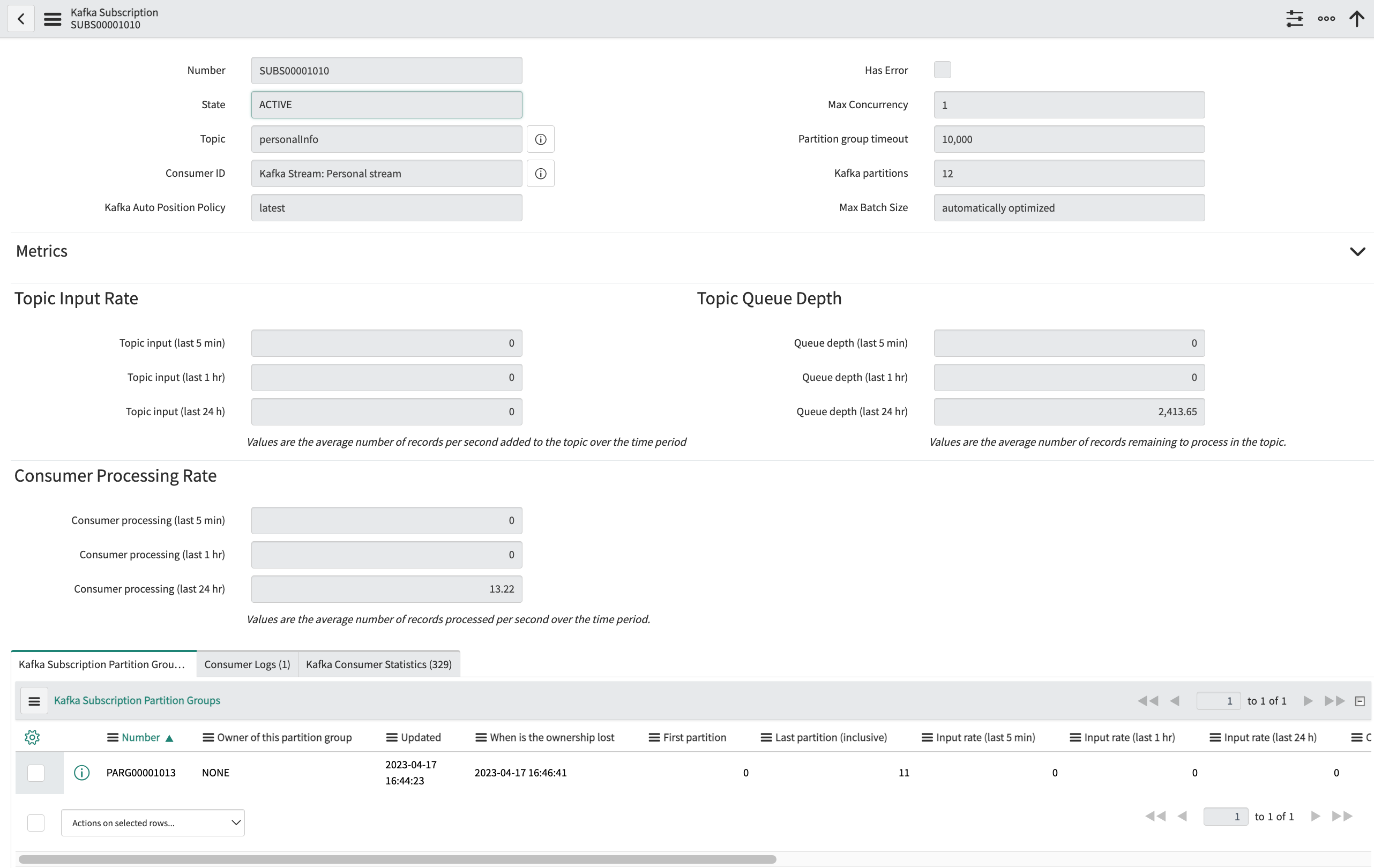Click the Consumer ID field
This screenshot has width=1374, height=868.
click(387, 174)
